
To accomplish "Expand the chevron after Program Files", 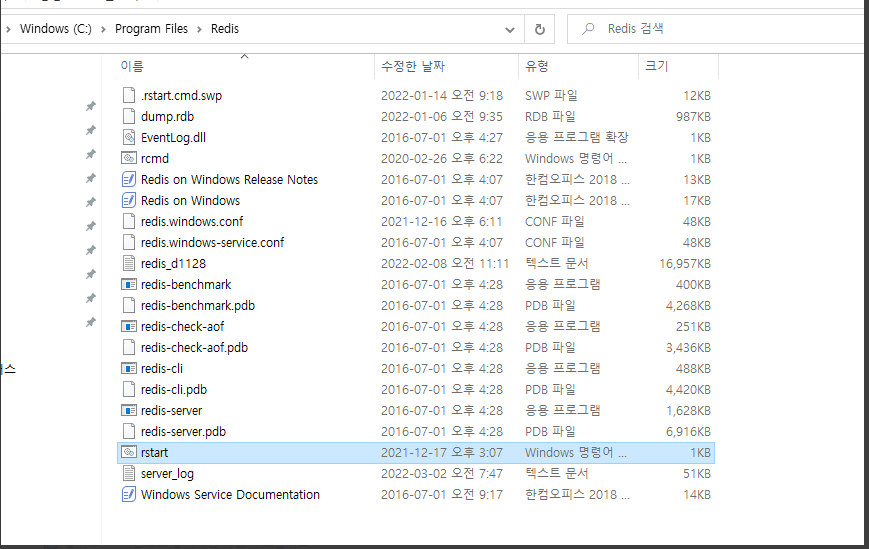I will (199, 29).
